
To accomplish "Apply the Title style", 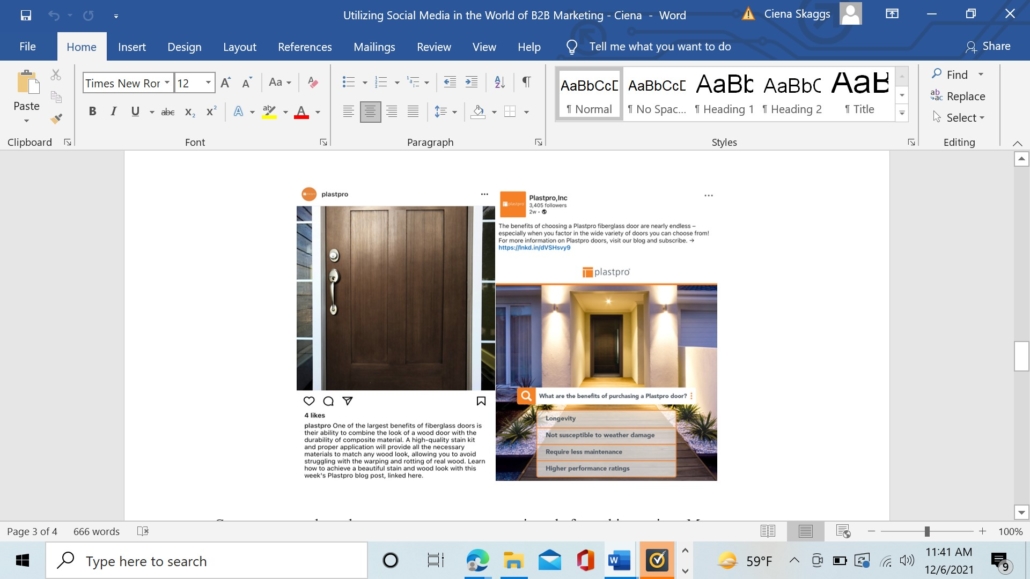I will click(x=861, y=94).
